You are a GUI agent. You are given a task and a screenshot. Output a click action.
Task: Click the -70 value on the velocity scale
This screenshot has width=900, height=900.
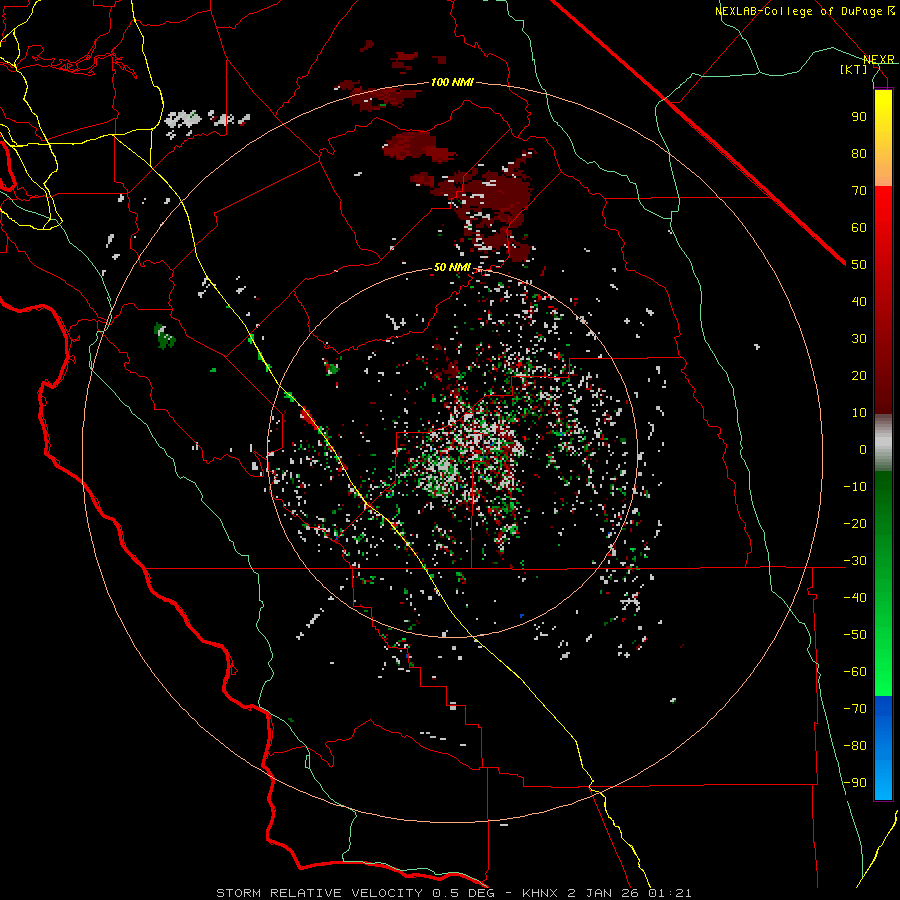(x=855, y=708)
